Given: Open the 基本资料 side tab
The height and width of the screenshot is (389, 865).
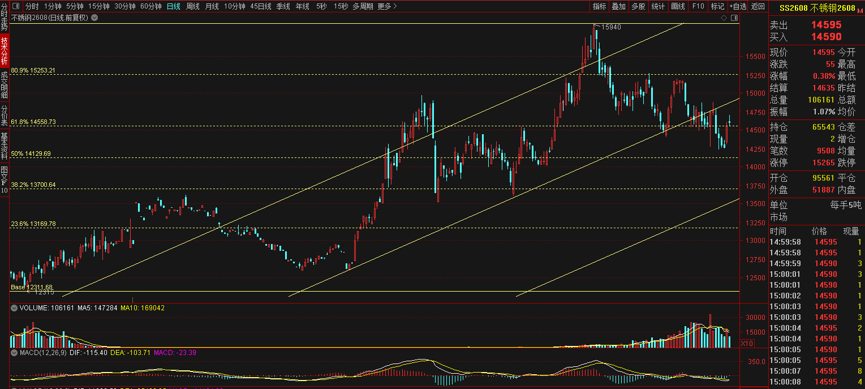Looking at the screenshot, I should click(4, 145).
